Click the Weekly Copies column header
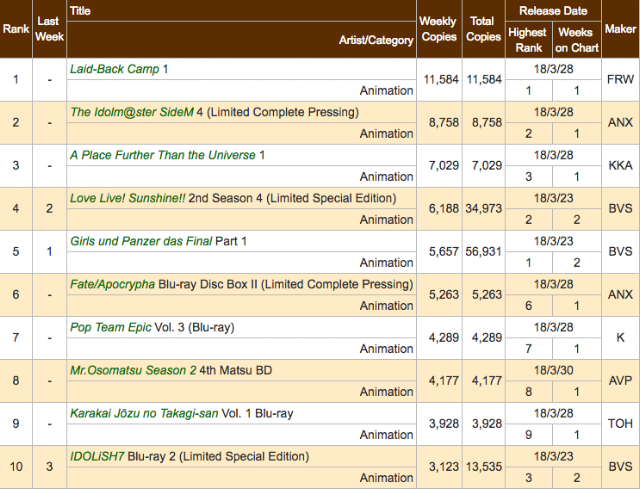 click(439, 29)
